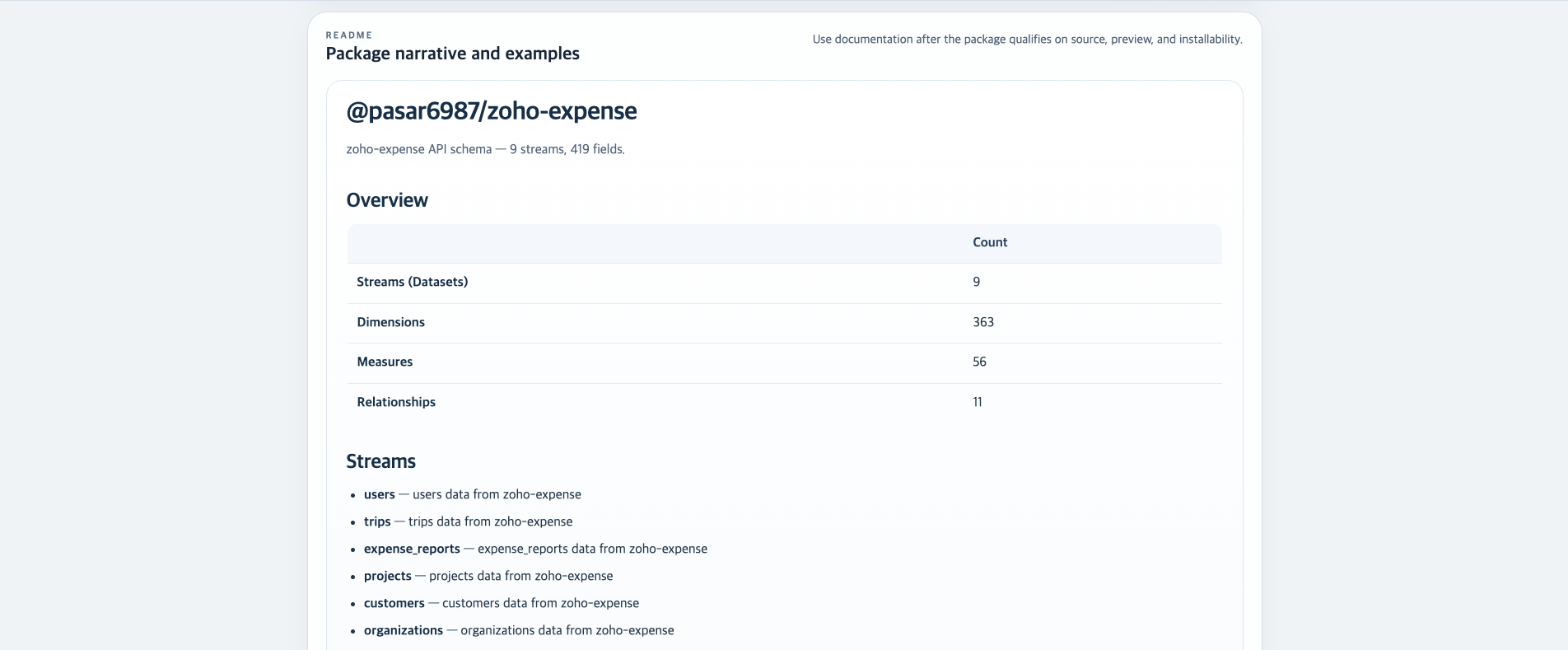Select the Streams (Datasets) row label
This screenshot has width=1568, height=650.
(x=412, y=282)
